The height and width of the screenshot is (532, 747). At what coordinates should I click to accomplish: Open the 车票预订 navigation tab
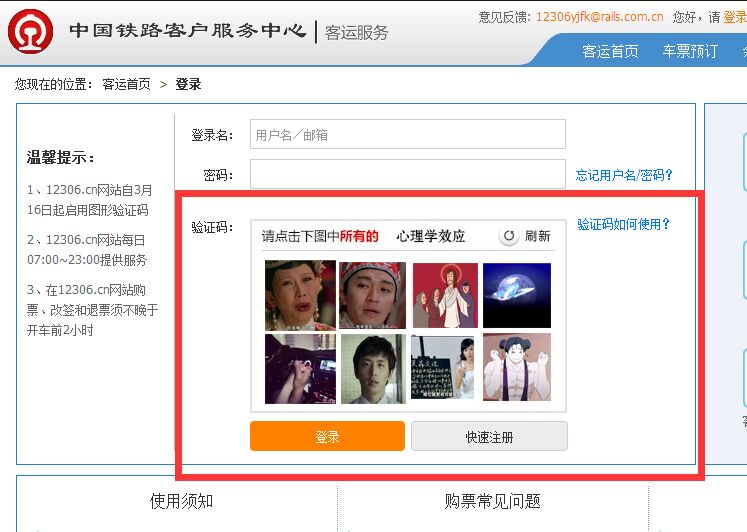tap(689, 51)
